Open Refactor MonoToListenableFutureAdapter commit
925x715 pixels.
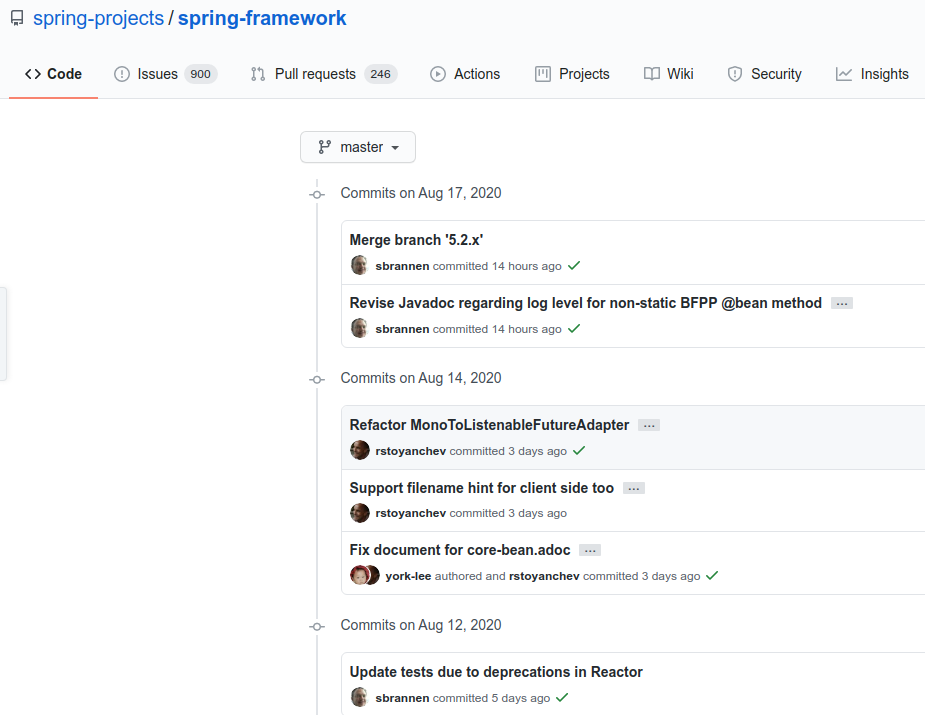489,425
